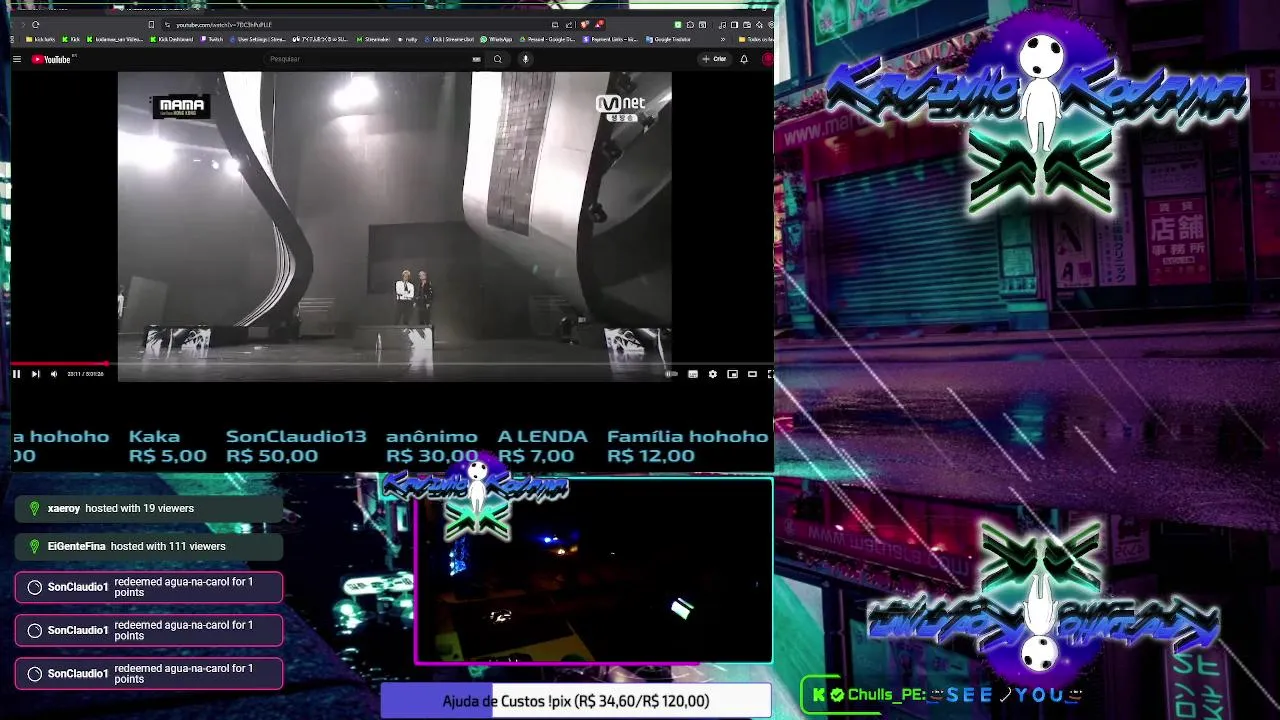Click anônimo R$ 30,00 donation
This screenshot has width=1280, height=720.
pyautogui.click(x=432, y=446)
